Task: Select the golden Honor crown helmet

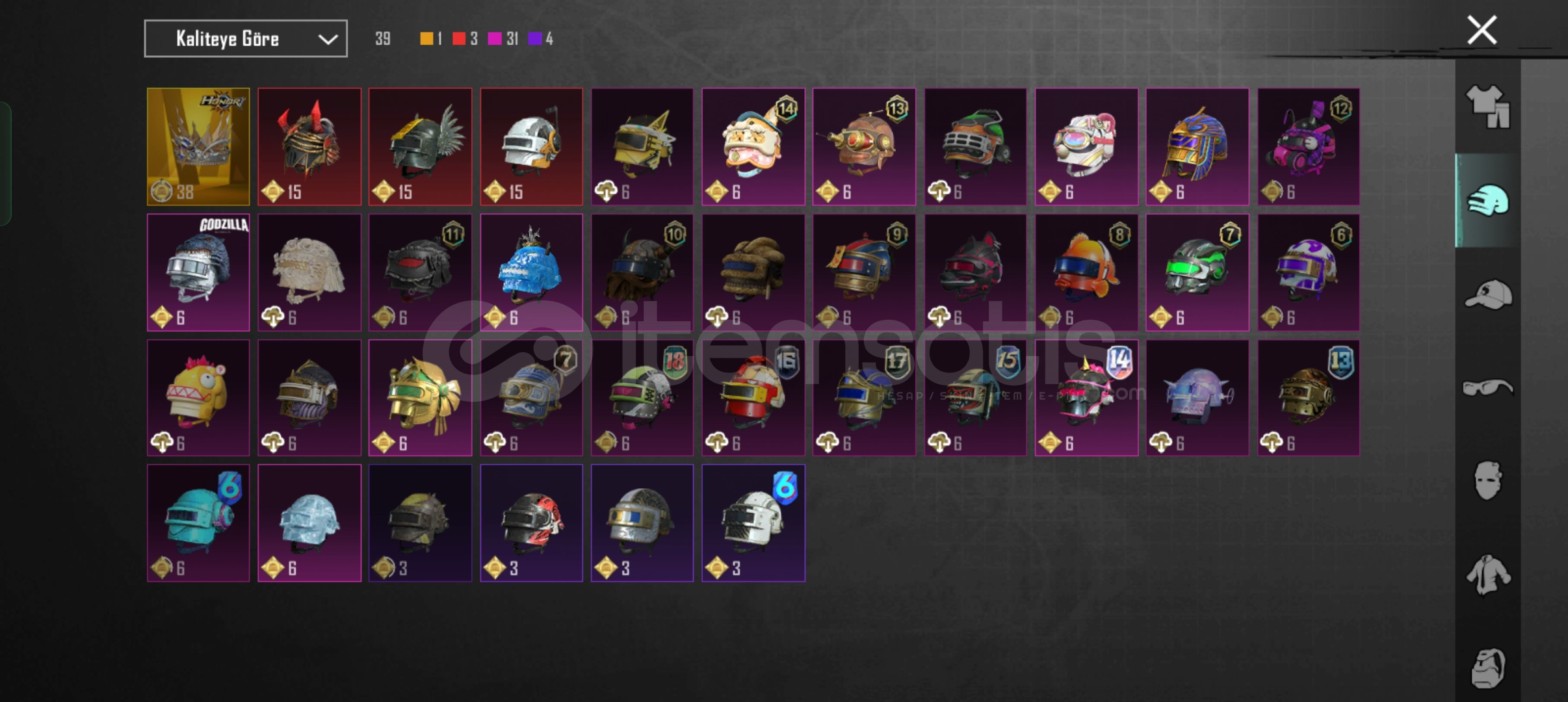Action: (198, 147)
